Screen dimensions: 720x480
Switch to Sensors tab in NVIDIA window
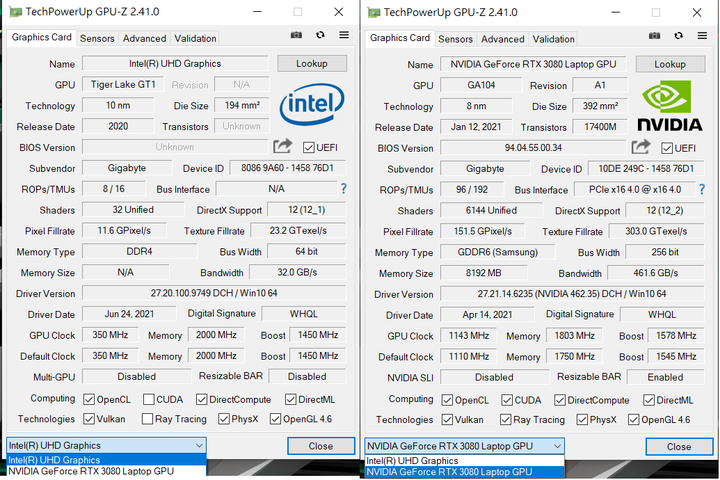click(x=455, y=40)
